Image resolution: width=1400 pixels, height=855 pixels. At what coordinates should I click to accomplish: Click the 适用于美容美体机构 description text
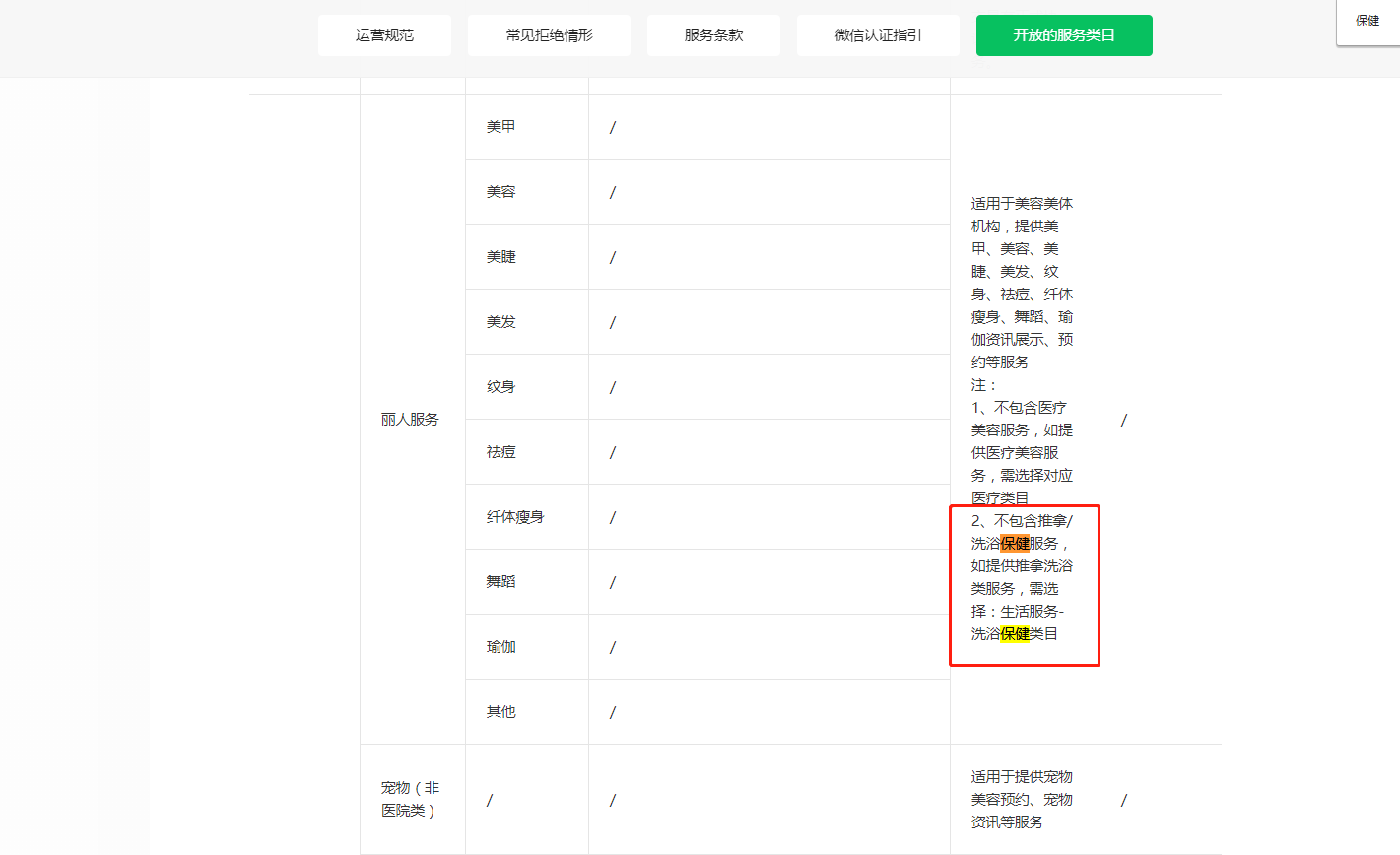point(1022,283)
